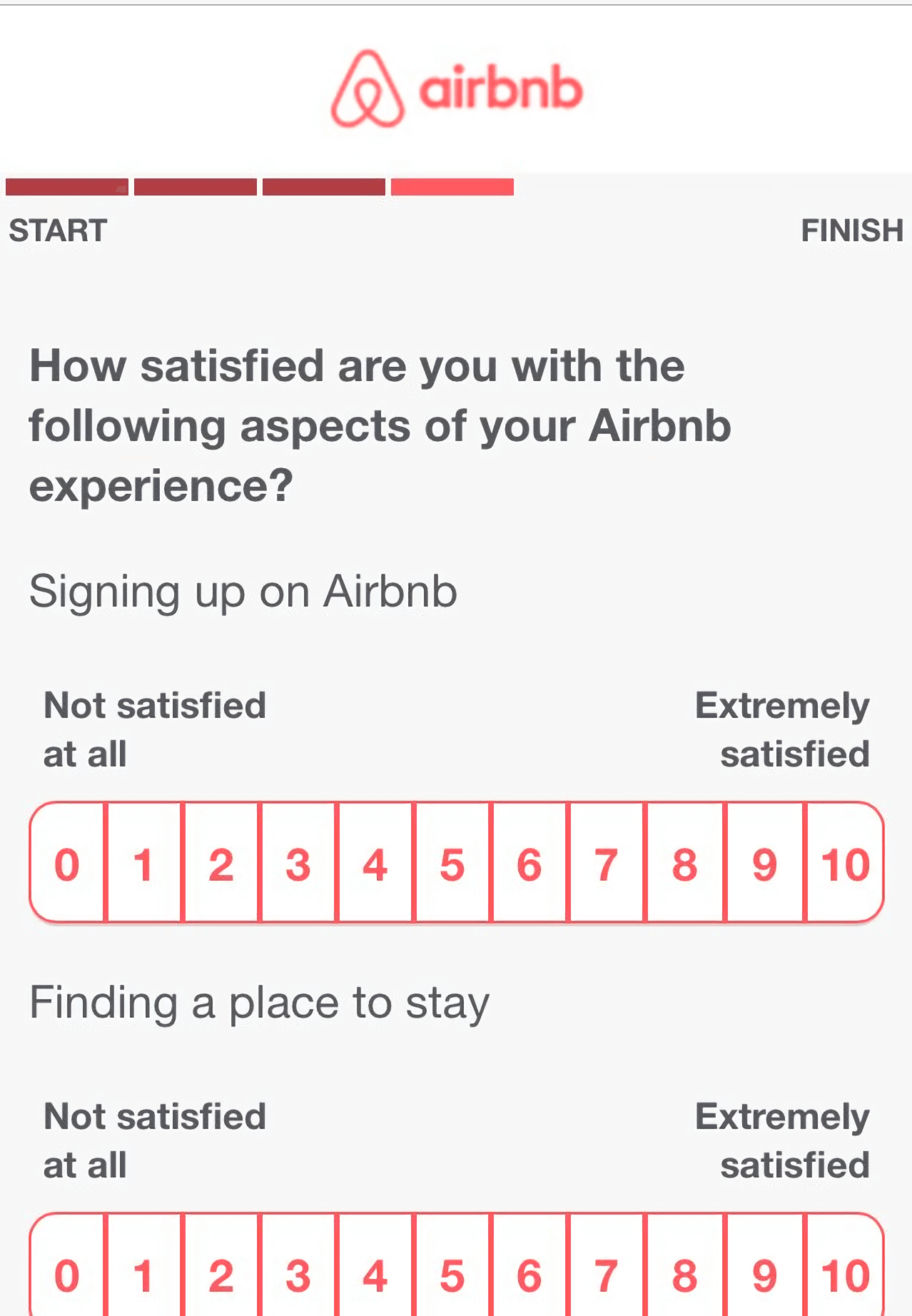Choose score 6 for Finding a place to stay
Screen dimensions: 912x1316
(x=530, y=1277)
